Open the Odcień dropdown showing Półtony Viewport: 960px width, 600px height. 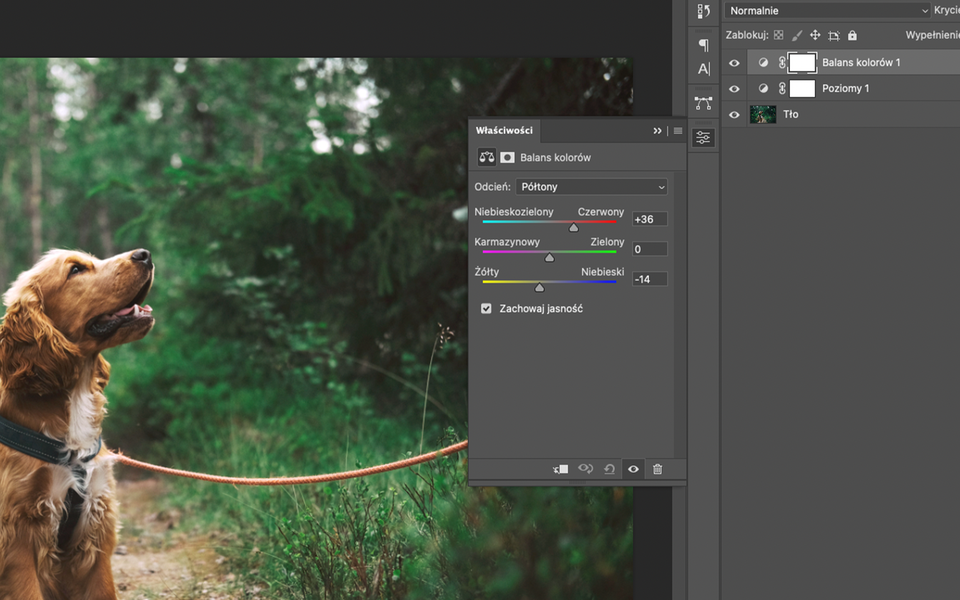click(592, 187)
